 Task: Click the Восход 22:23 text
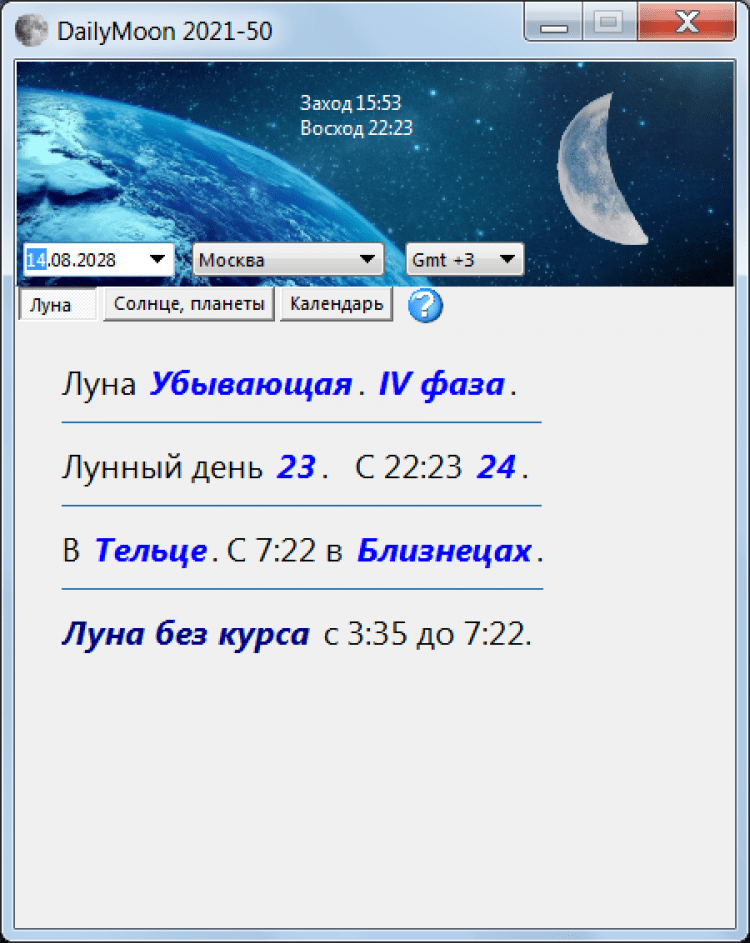[356, 127]
